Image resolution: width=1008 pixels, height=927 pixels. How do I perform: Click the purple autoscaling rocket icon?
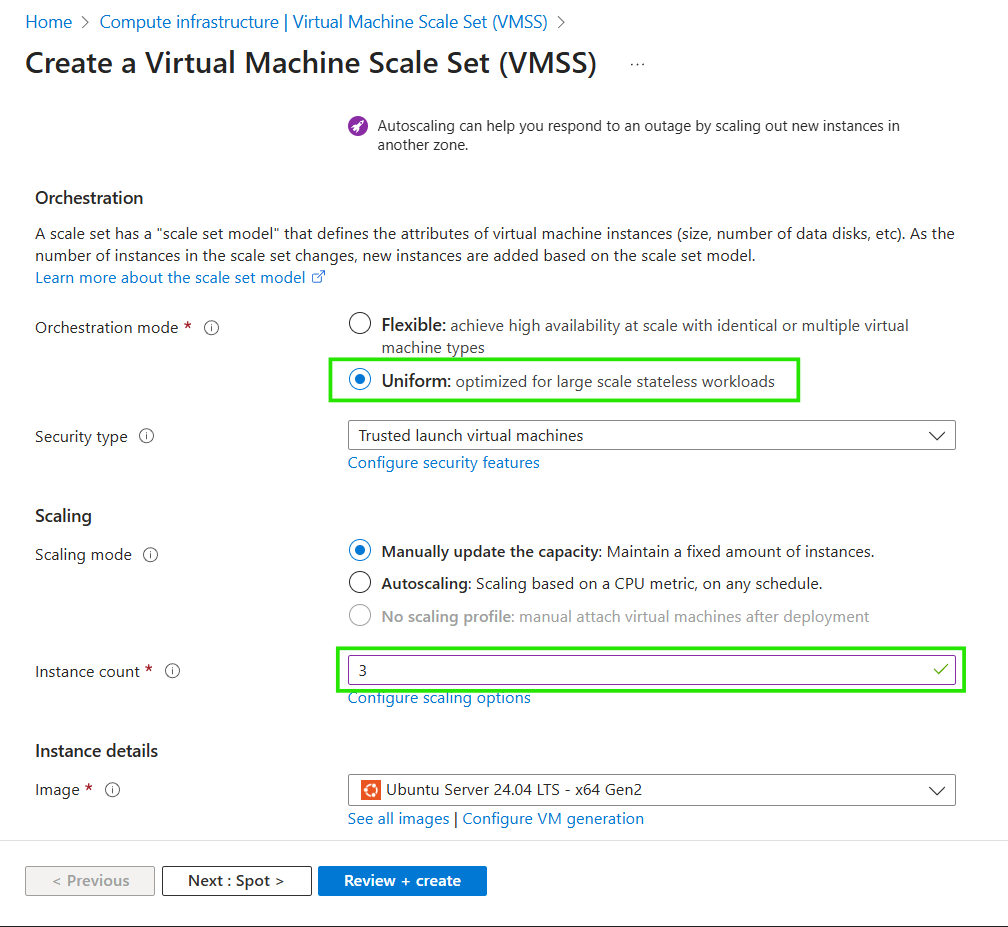[x=357, y=127]
